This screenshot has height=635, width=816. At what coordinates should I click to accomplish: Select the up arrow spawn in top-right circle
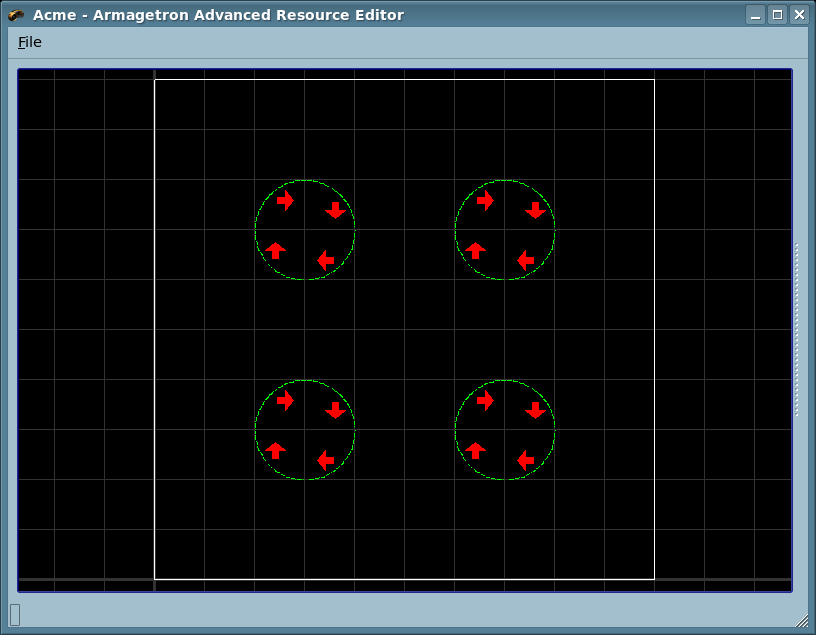(475, 250)
